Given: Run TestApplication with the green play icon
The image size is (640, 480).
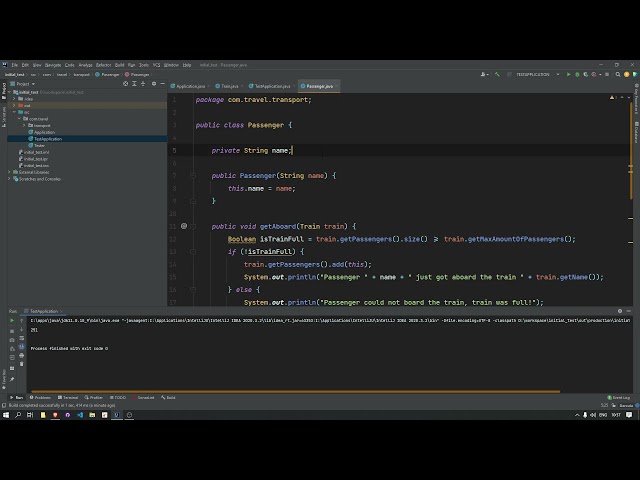Looking at the screenshot, I should [x=568, y=75].
